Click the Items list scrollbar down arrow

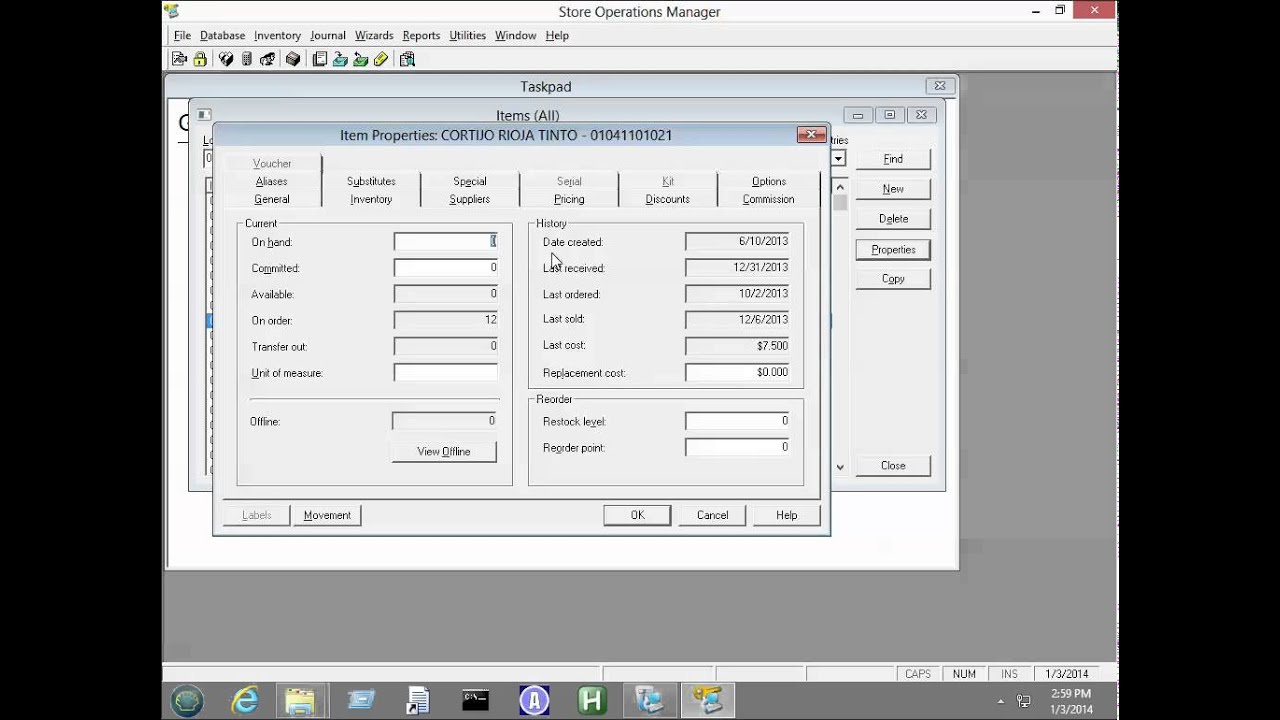[x=840, y=467]
